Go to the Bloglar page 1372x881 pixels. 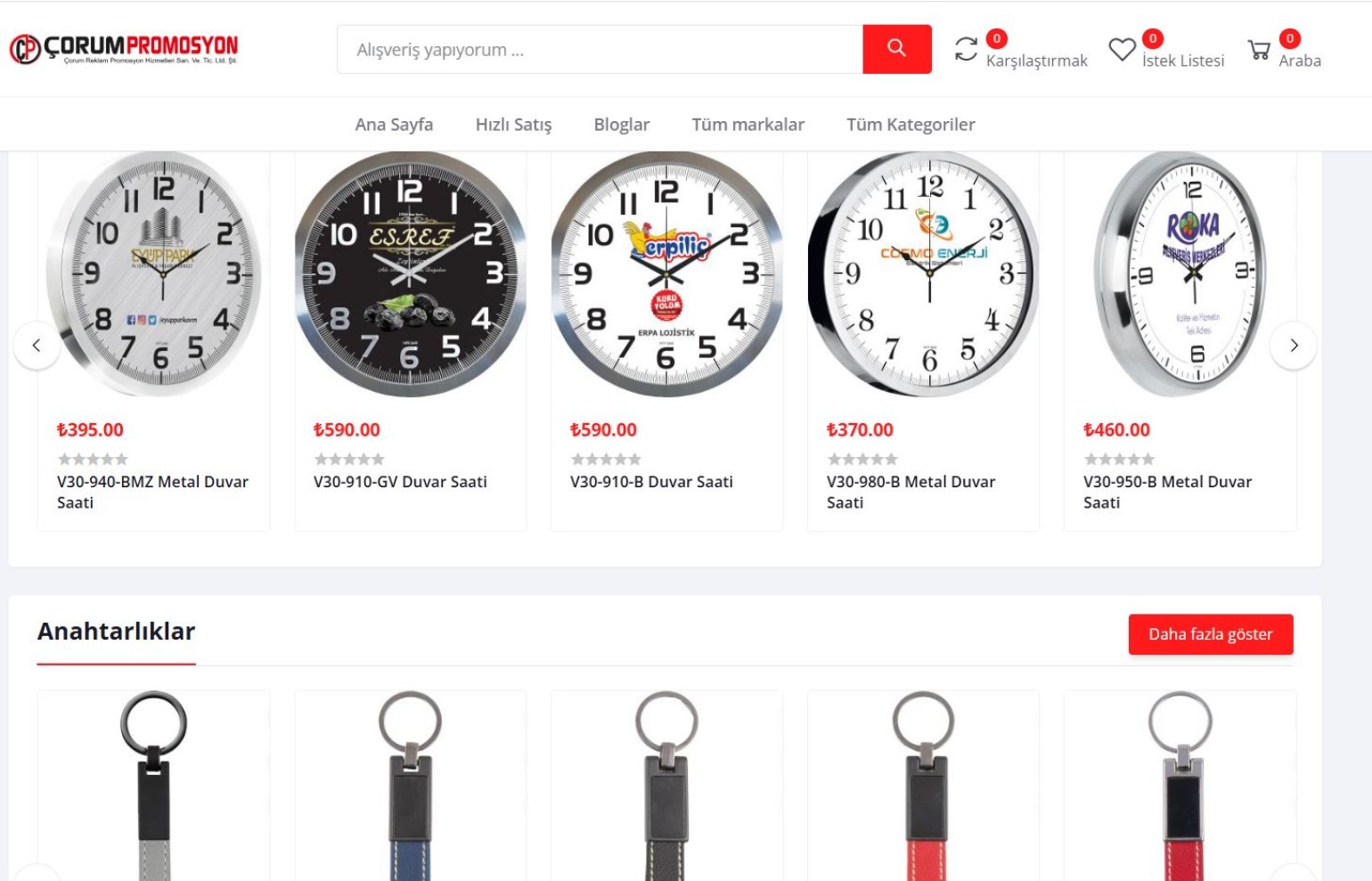pos(622,125)
